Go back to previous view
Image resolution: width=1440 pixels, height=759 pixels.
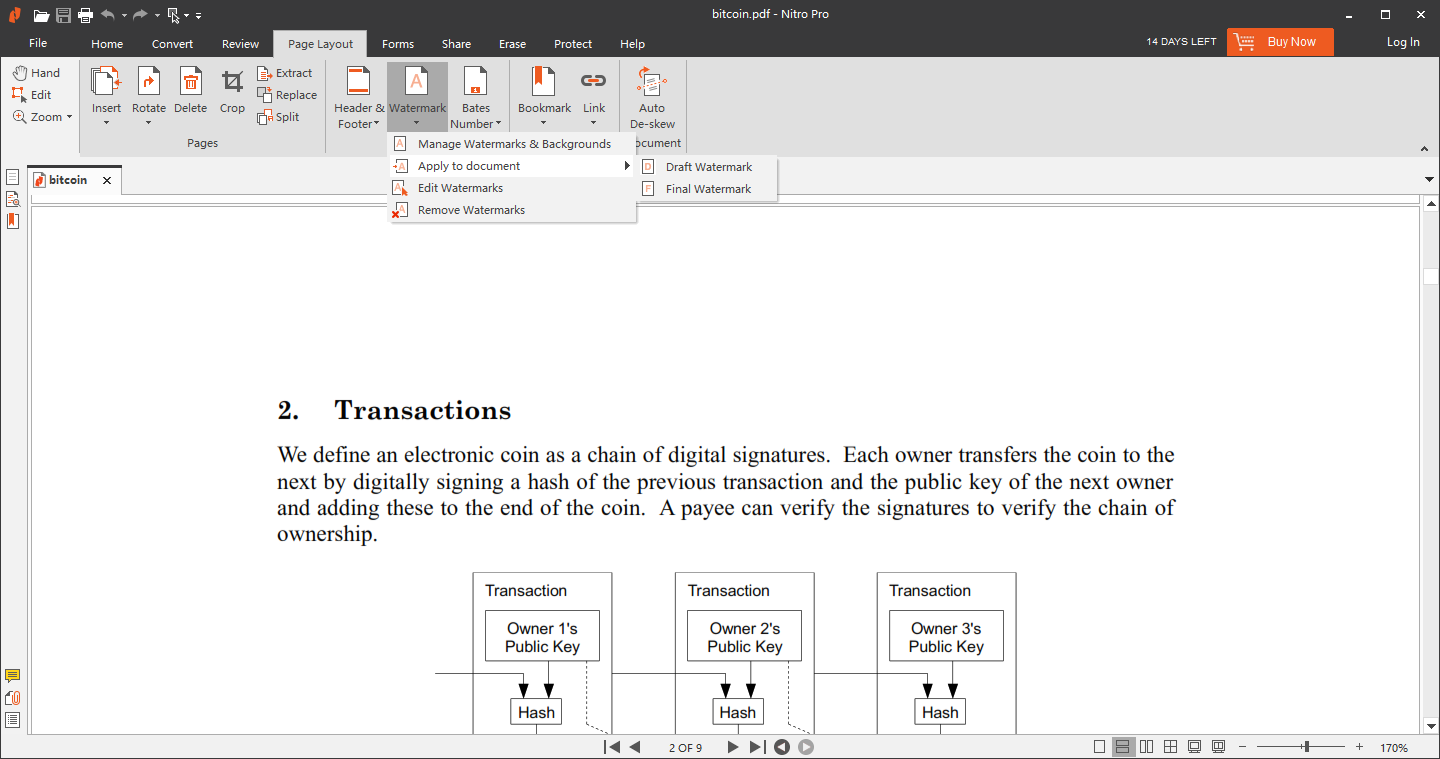coord(782,747)
